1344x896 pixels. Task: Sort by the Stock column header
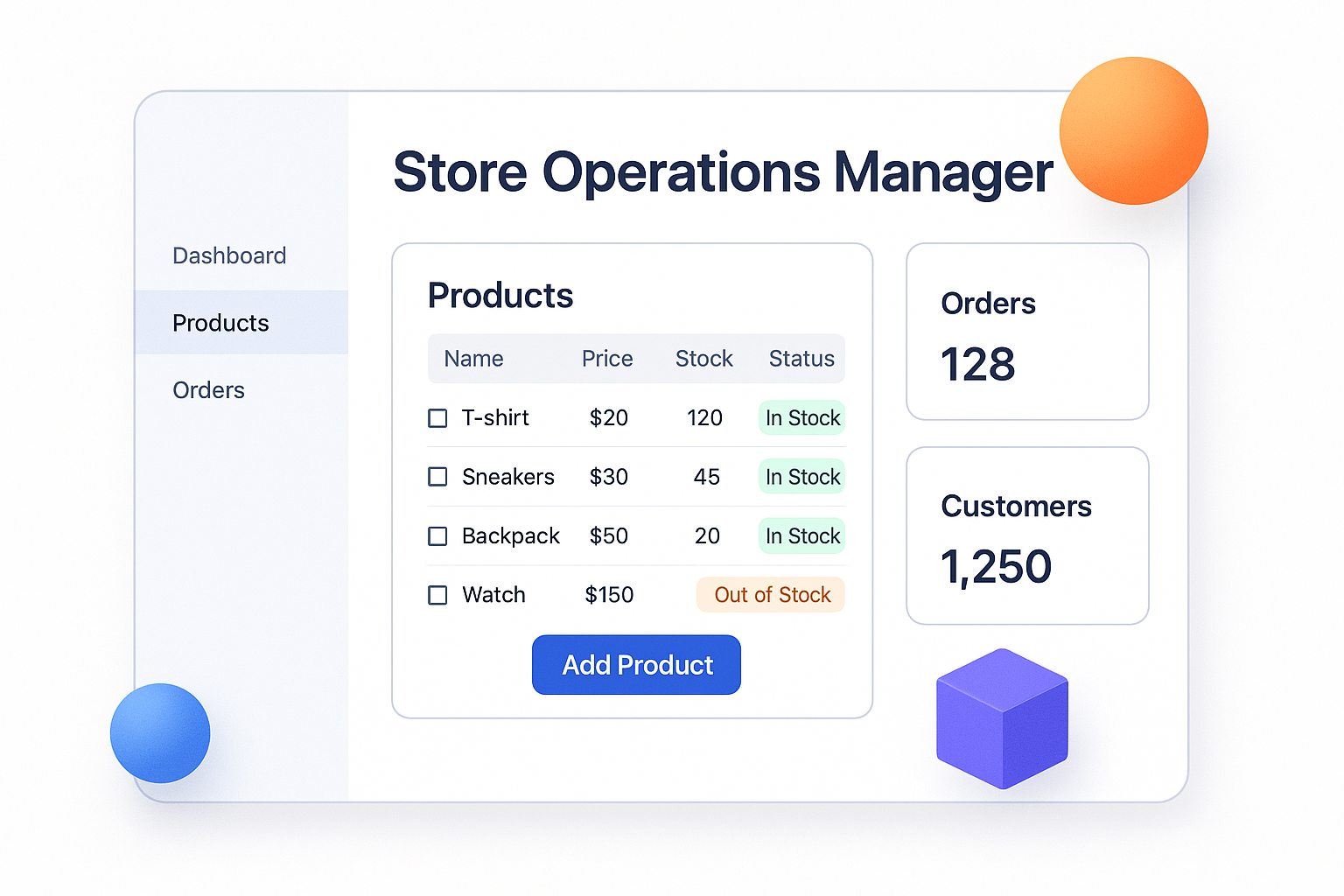pos(703,359)
